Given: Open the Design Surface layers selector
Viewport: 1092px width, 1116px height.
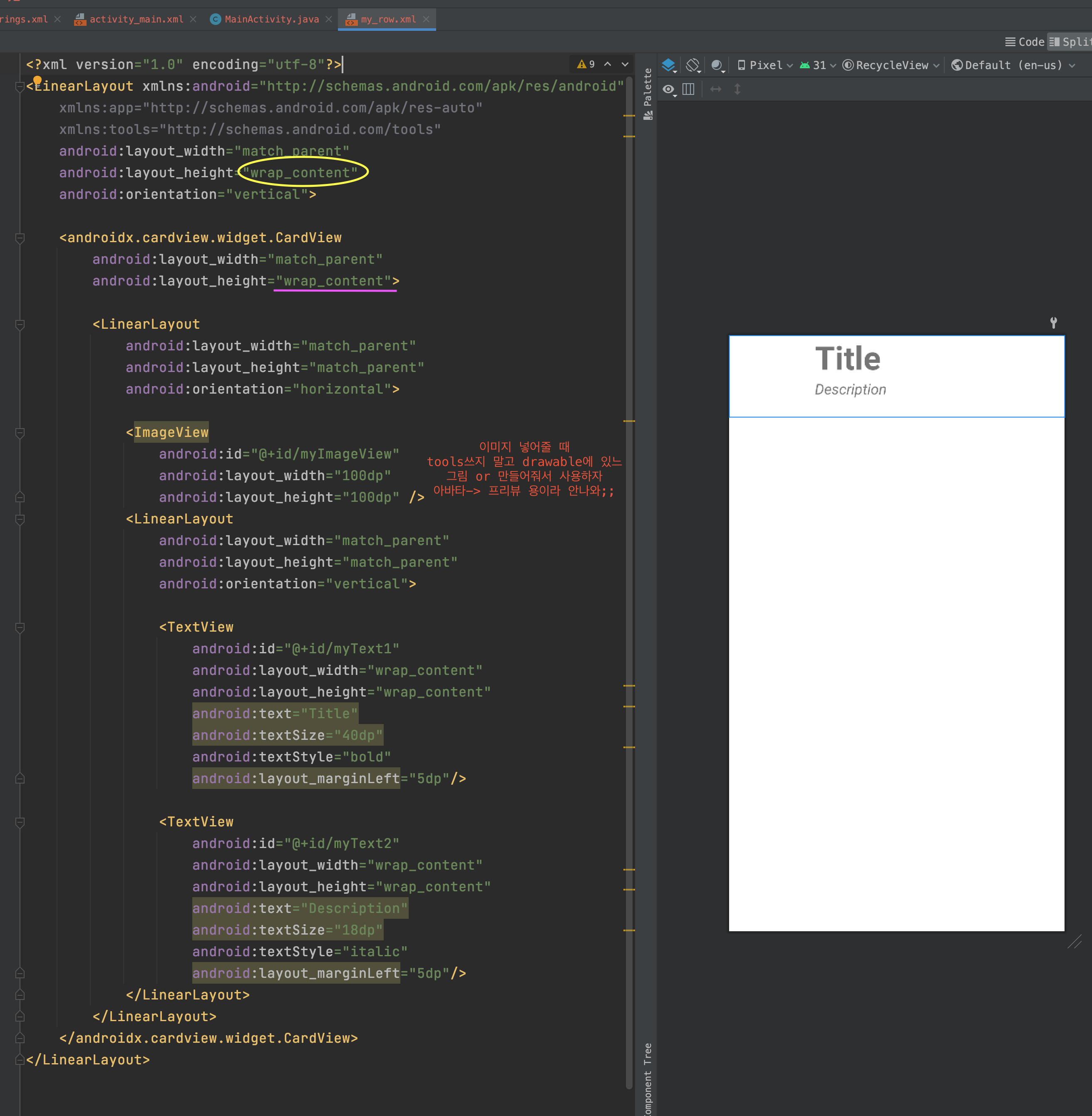Looking at the screenshot, I should point(669,65).
